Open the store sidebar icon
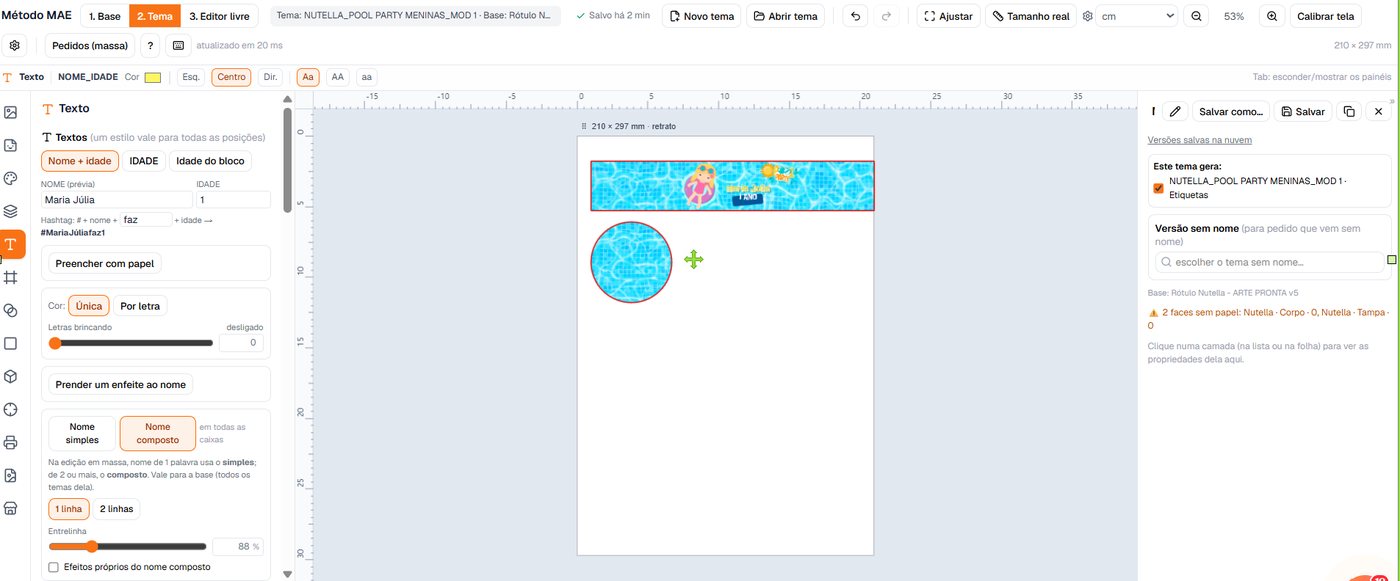Screen dimensions: 1400x581 [11, 508]
